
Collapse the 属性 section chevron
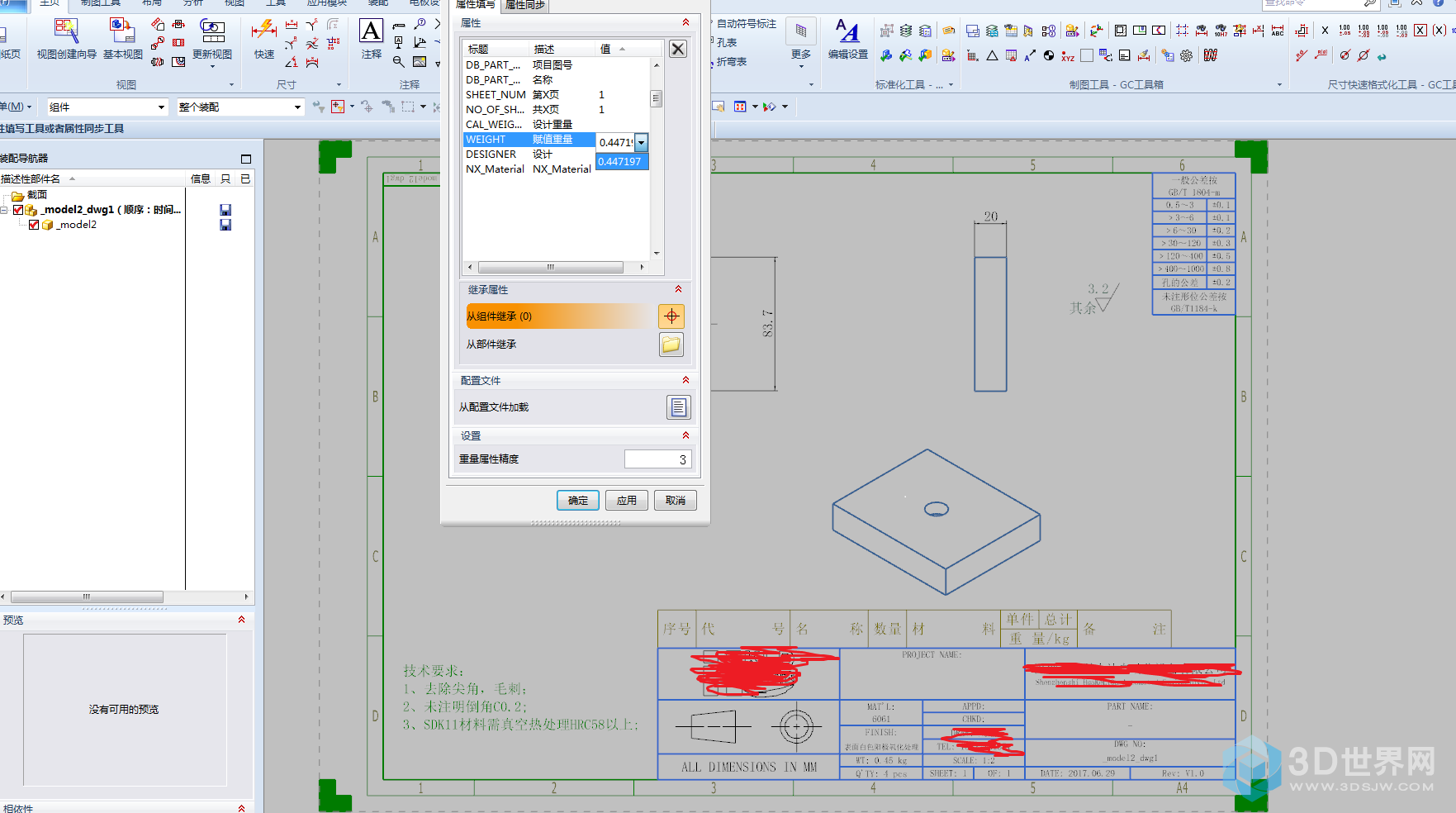685,23
